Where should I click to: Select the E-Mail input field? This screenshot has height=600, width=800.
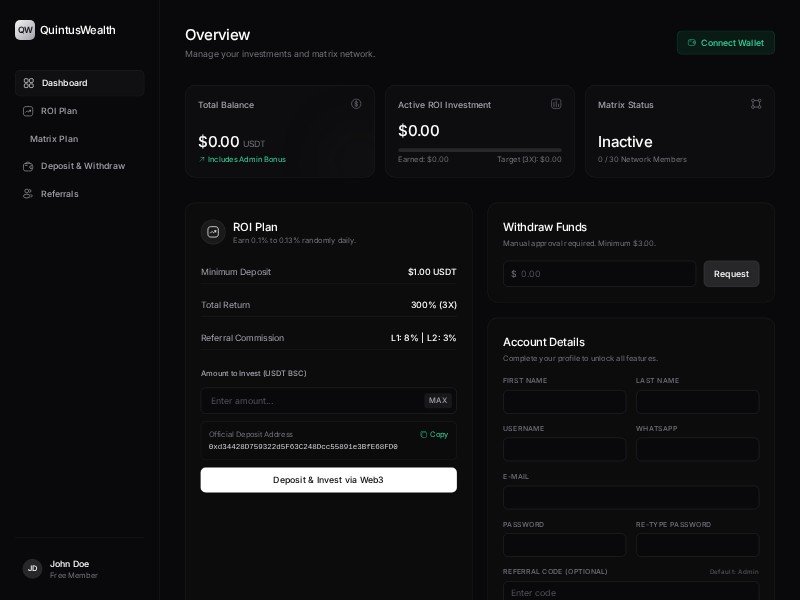pos(630,497)
